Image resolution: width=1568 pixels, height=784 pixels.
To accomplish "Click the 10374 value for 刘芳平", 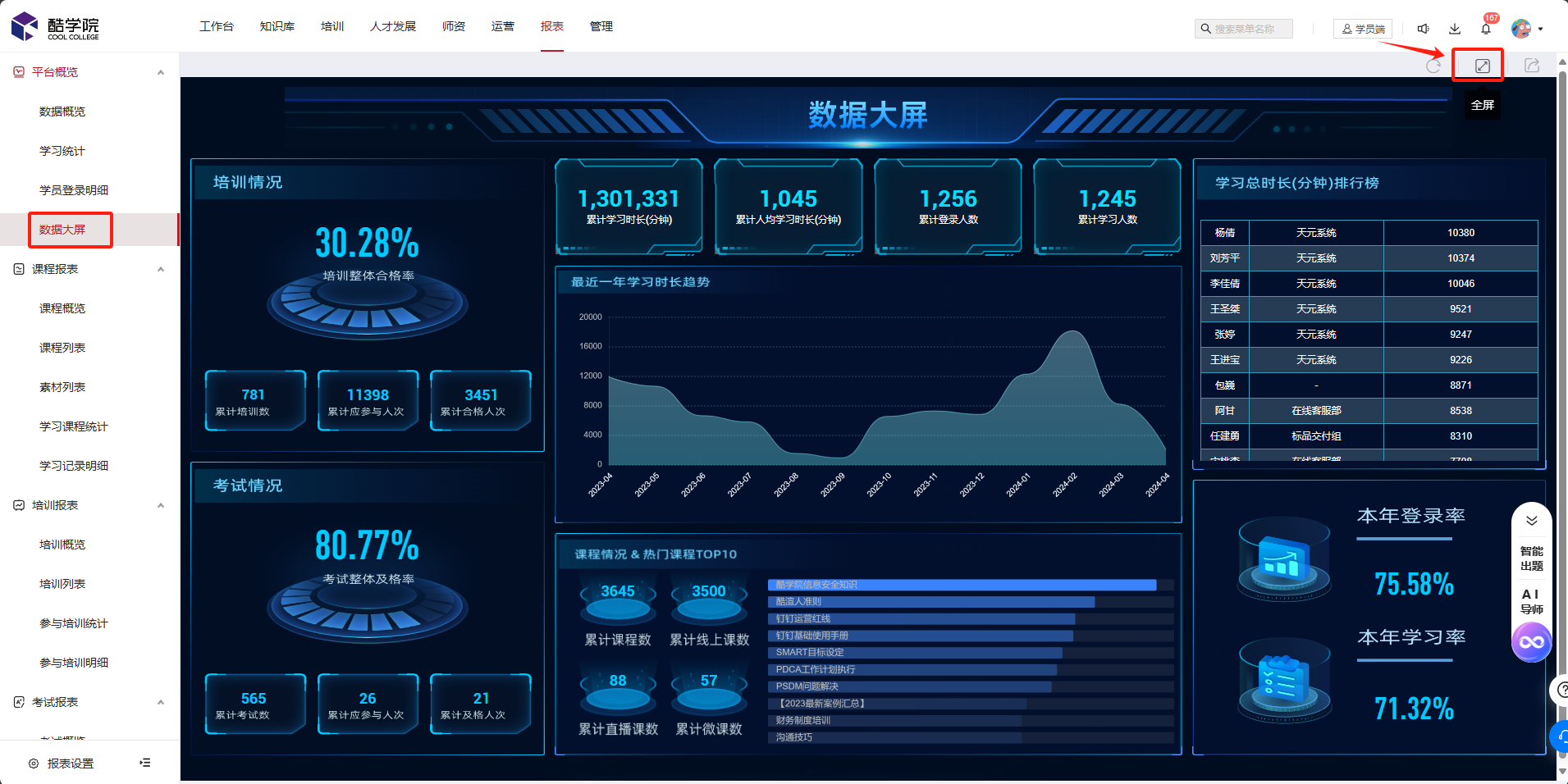I will (1461, 258).
